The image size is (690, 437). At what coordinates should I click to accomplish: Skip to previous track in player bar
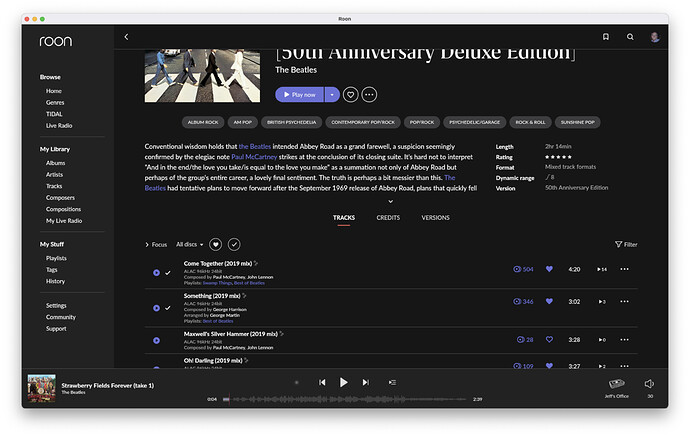click(x=322, y=382)
